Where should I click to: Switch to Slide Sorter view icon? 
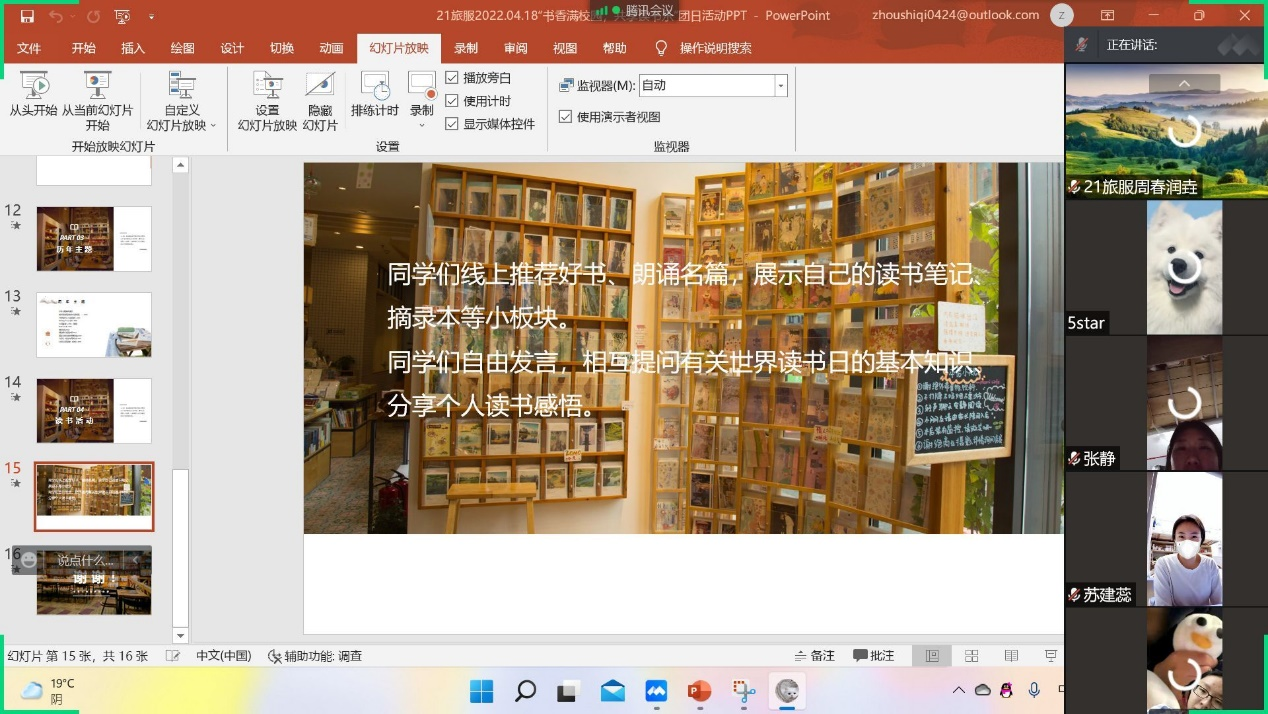point(971,656)
